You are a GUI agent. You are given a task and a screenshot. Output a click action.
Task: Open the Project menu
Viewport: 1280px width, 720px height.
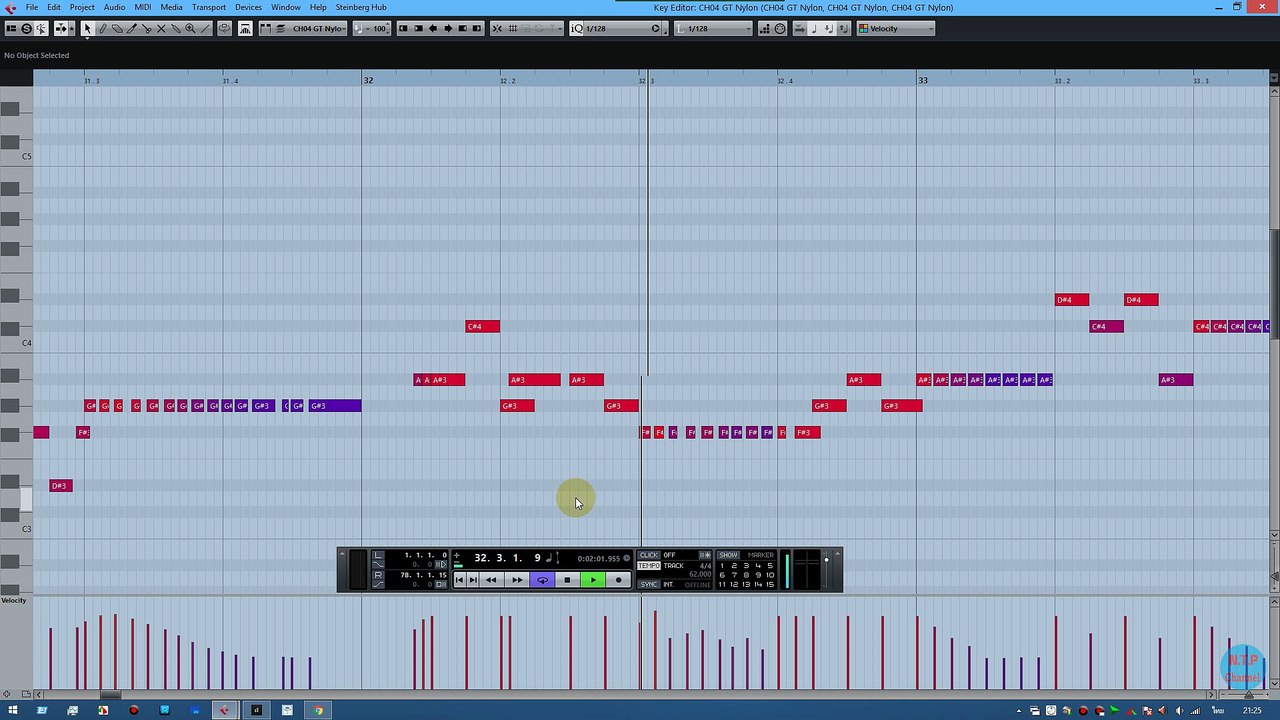[82, 7]
